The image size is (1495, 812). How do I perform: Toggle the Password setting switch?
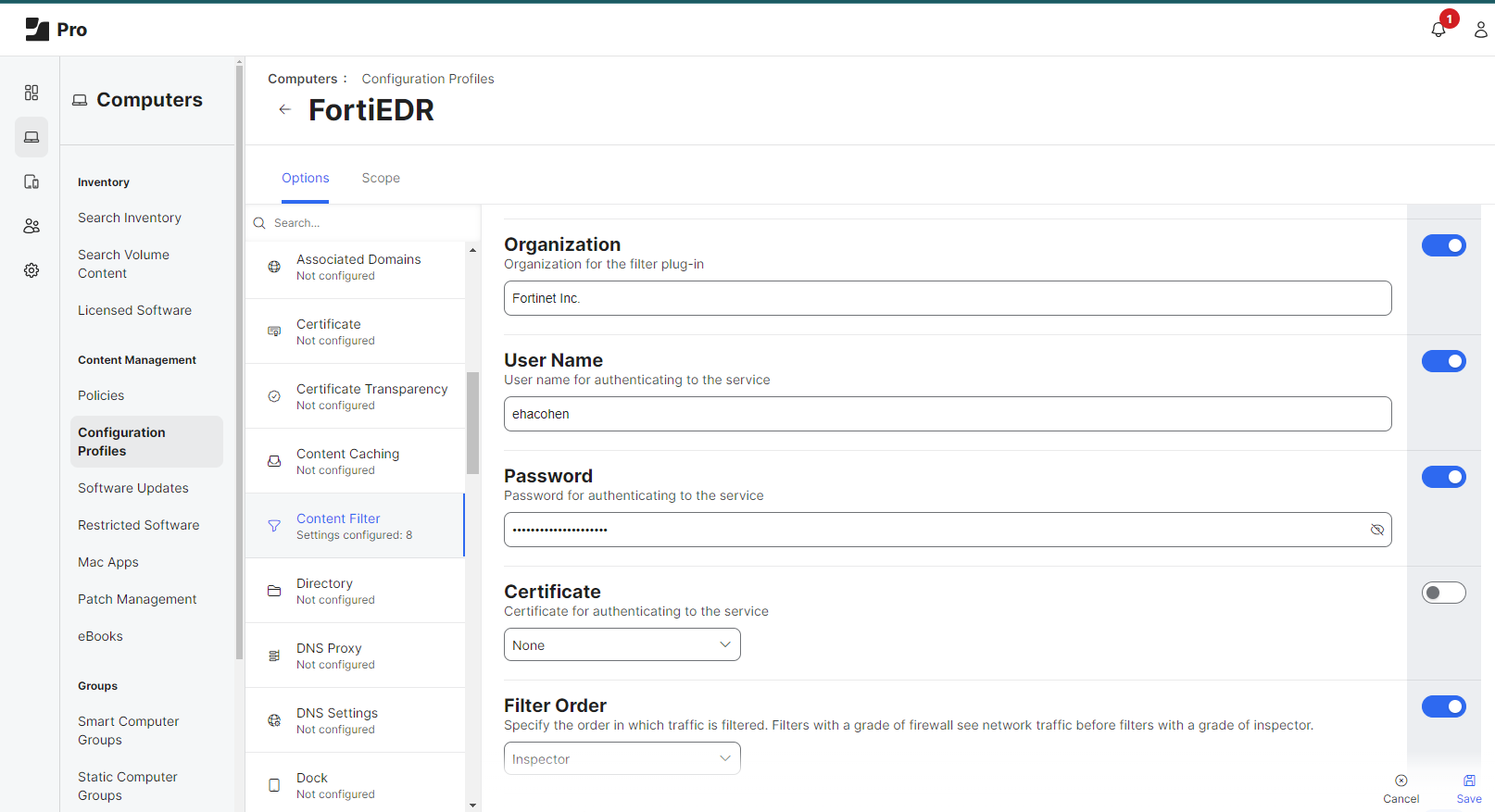(1444, 477)
